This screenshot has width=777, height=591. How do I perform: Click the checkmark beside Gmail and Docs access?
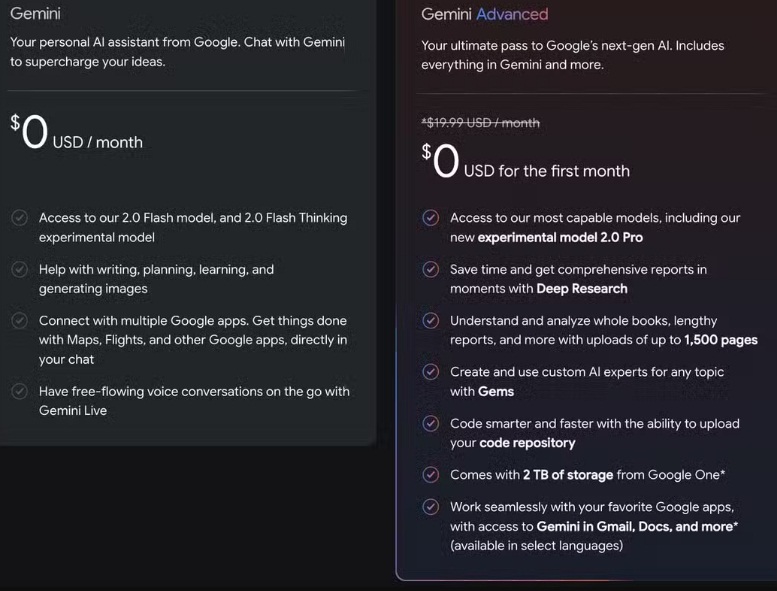tap(430, 507)
